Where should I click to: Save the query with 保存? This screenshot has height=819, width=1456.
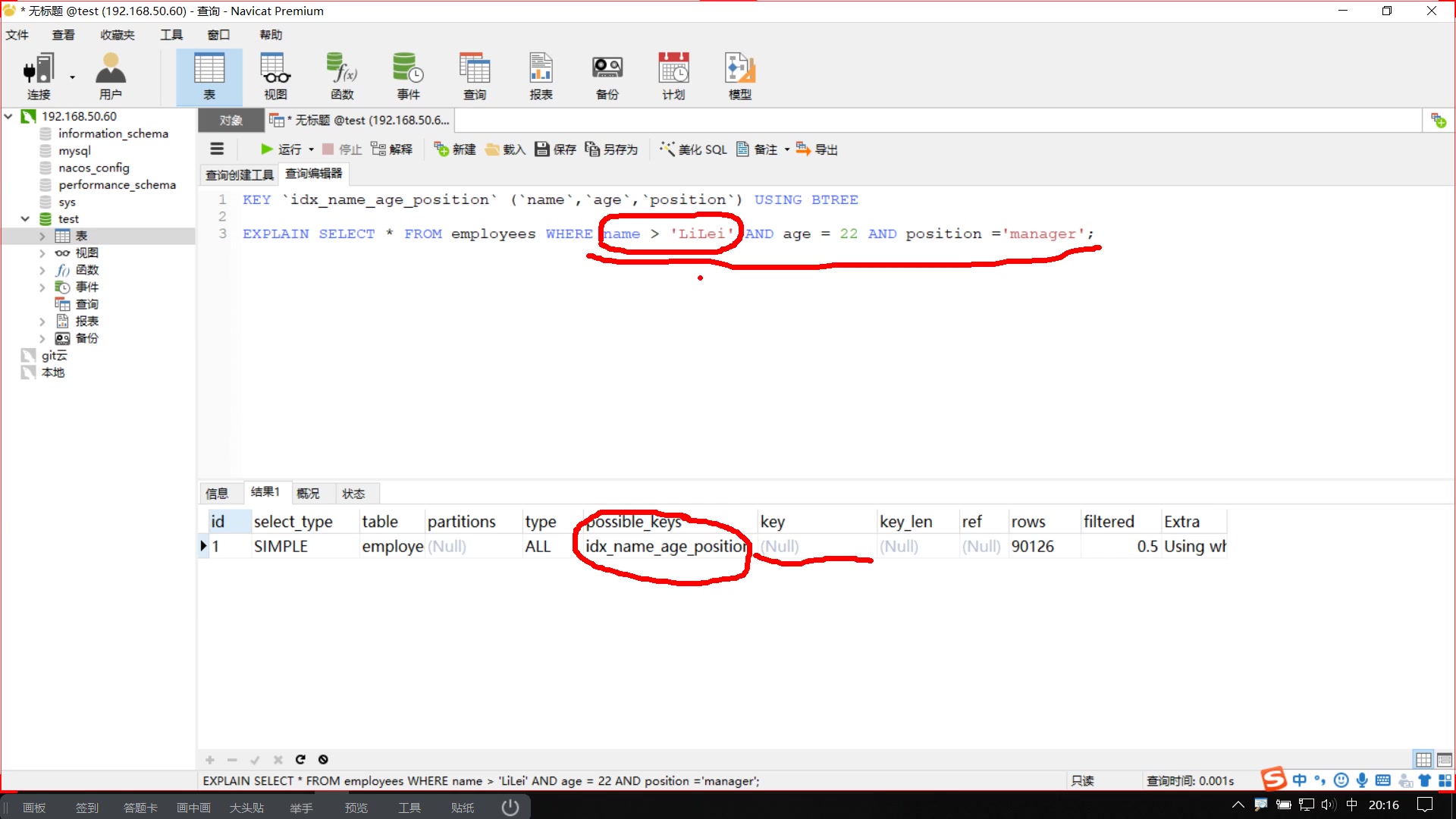tap(556, 149)
